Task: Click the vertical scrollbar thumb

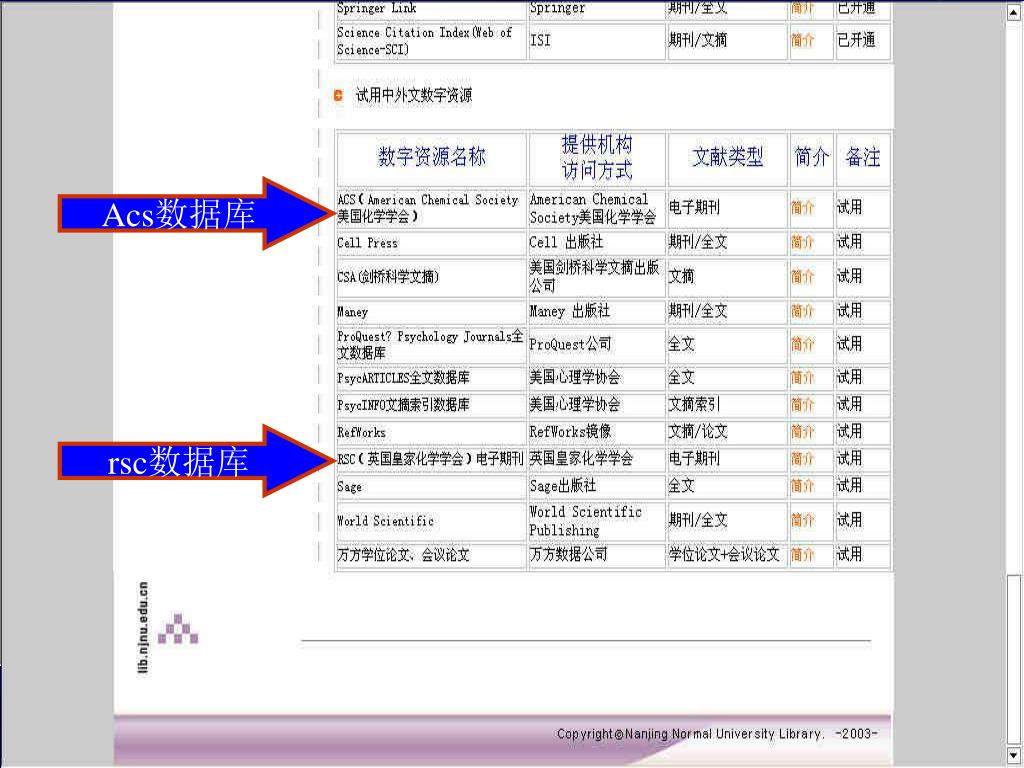Action: pyautogui.click(x=1014, y=660)
